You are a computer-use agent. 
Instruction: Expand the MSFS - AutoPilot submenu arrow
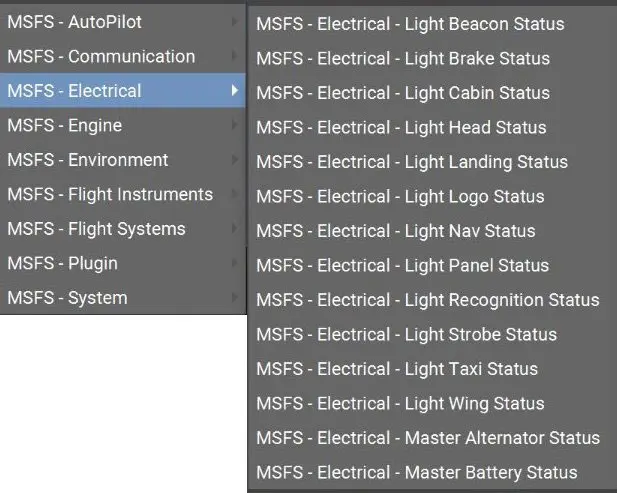click(x=235, y=22)
